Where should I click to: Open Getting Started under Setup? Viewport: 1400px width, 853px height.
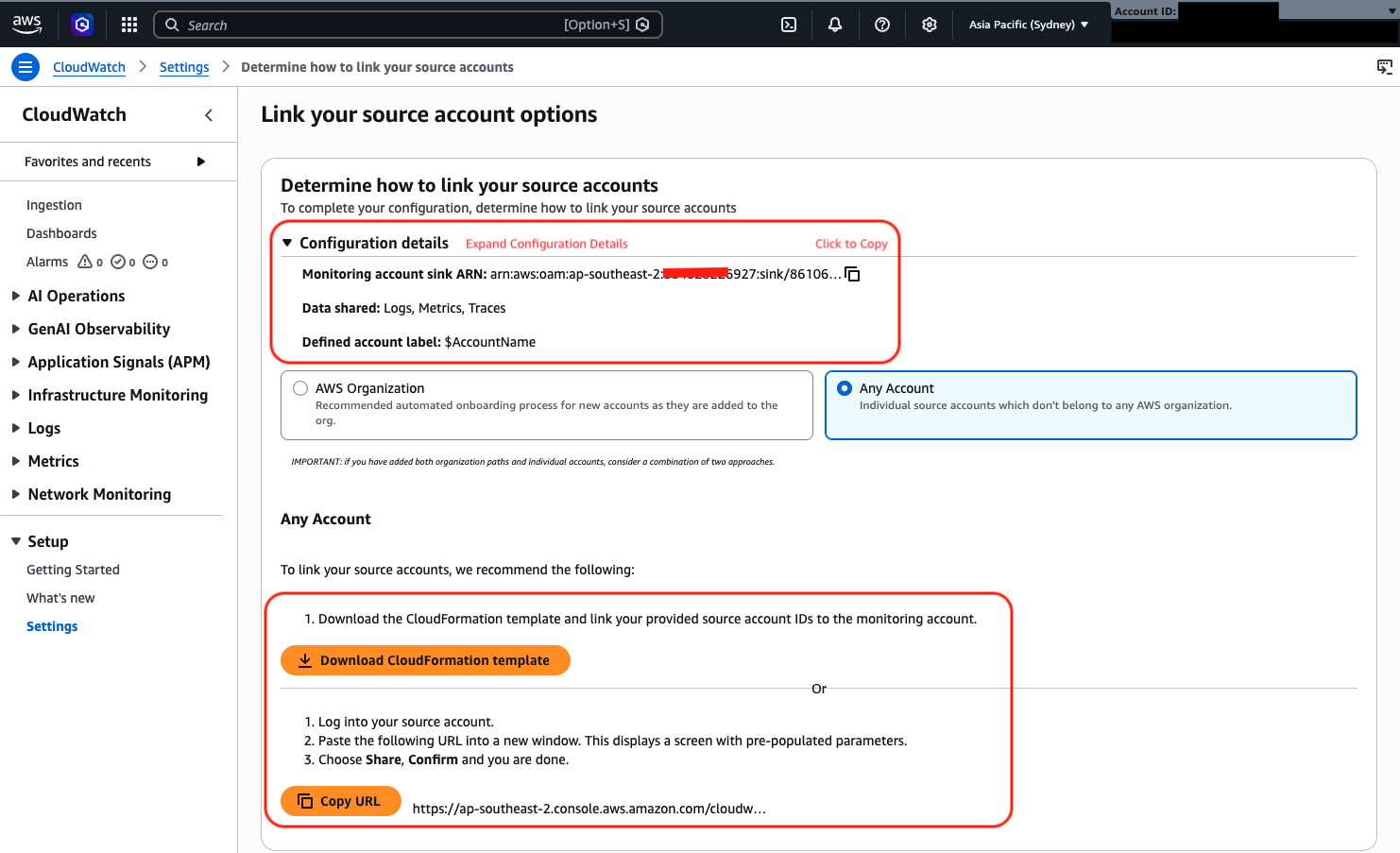pos(73,570)
